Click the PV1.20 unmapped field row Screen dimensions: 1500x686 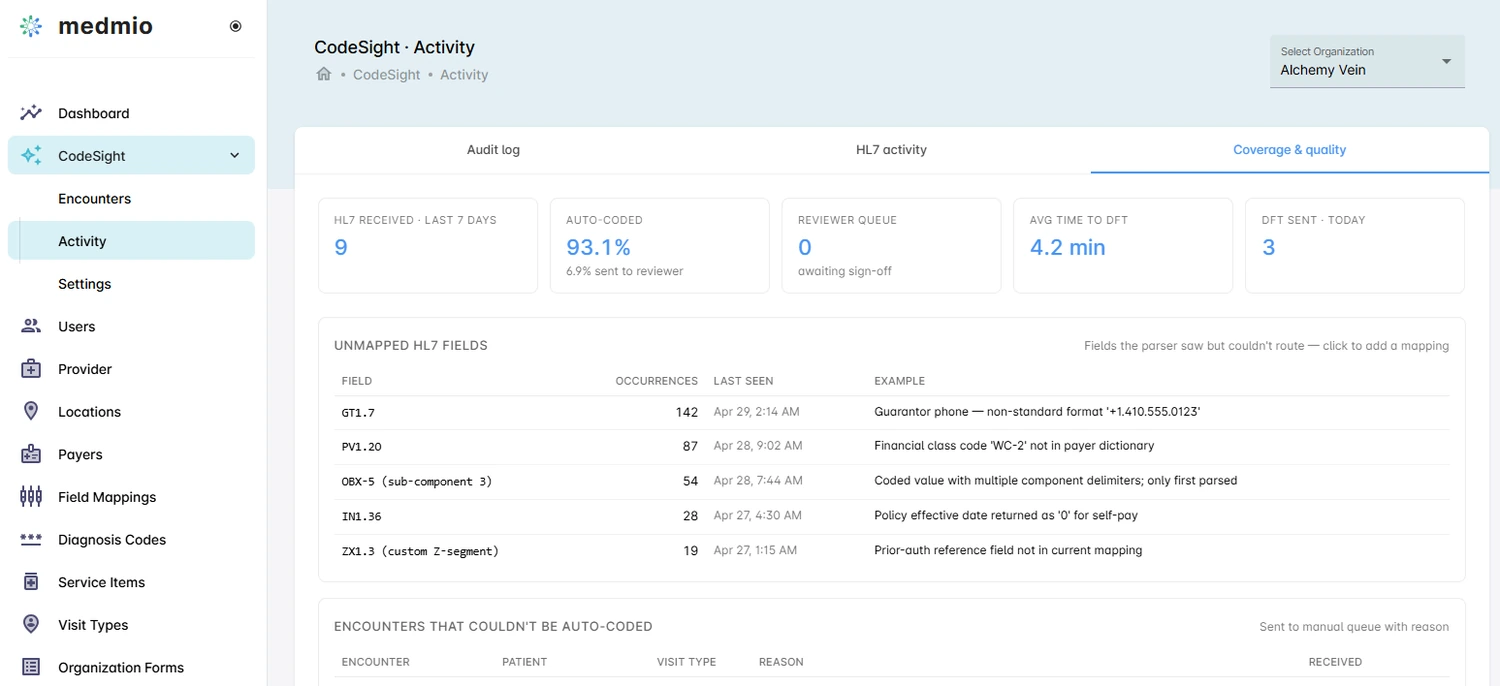891,446
